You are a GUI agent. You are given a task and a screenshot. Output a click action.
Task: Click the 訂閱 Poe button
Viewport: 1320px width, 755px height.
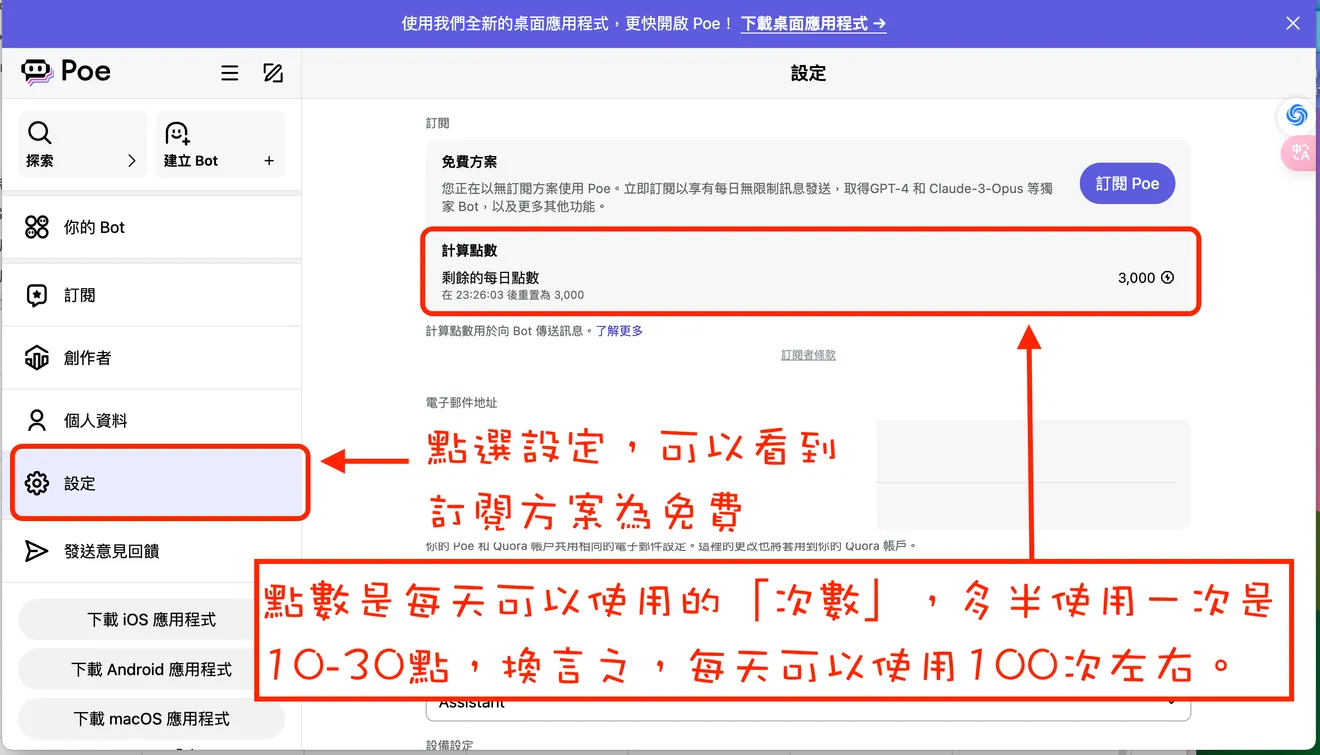click(1127, 183)
